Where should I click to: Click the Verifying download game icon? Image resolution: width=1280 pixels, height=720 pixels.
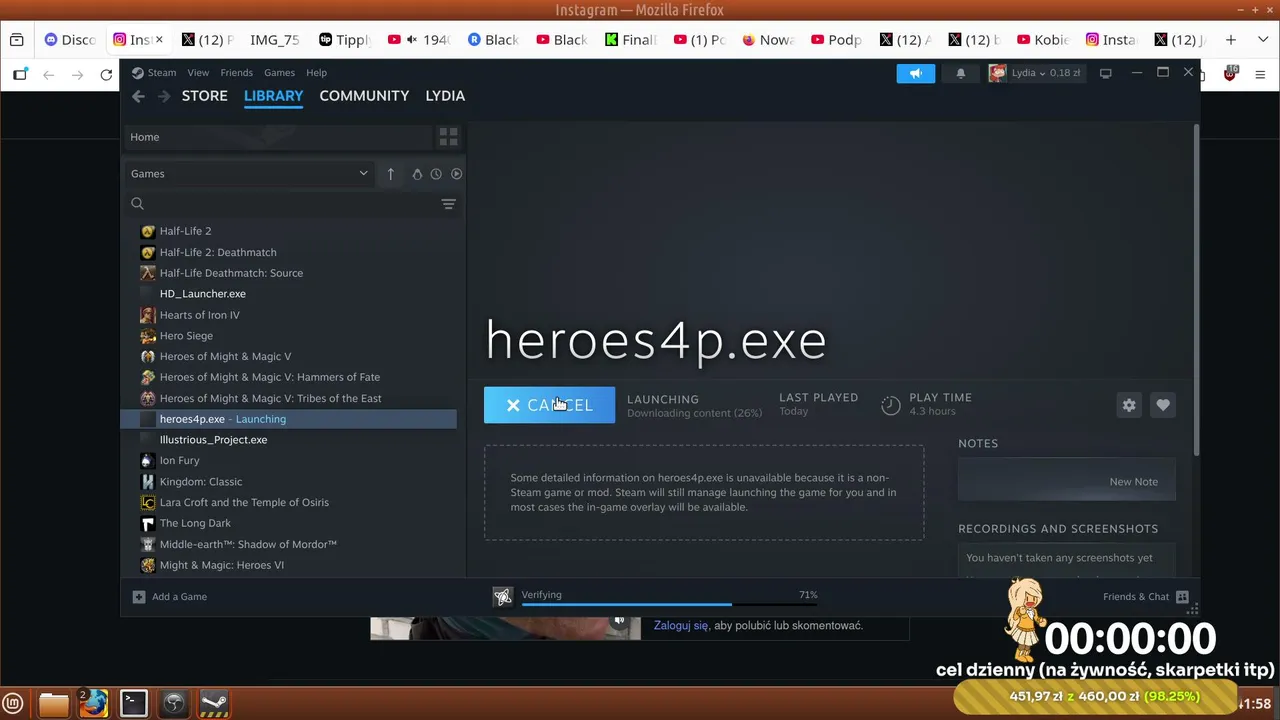tap(503, 597)
